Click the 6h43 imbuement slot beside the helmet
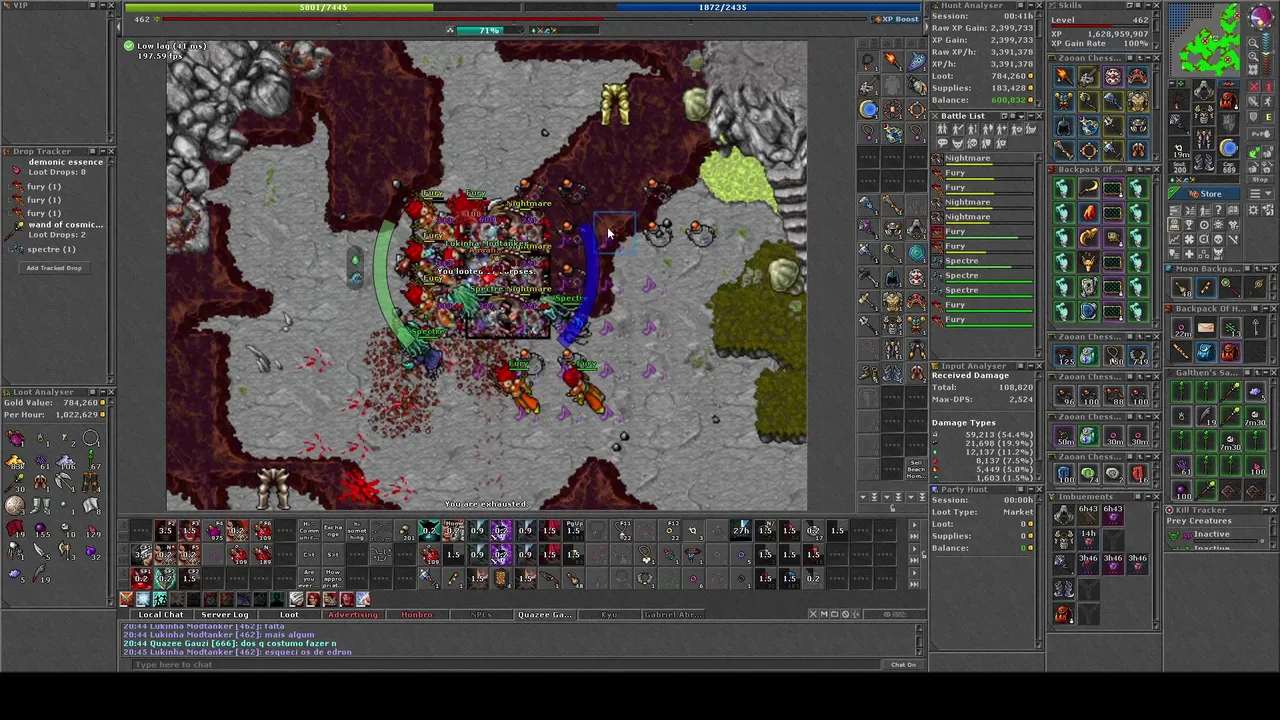This screenshot has width=1280, height=720. 1088,514
